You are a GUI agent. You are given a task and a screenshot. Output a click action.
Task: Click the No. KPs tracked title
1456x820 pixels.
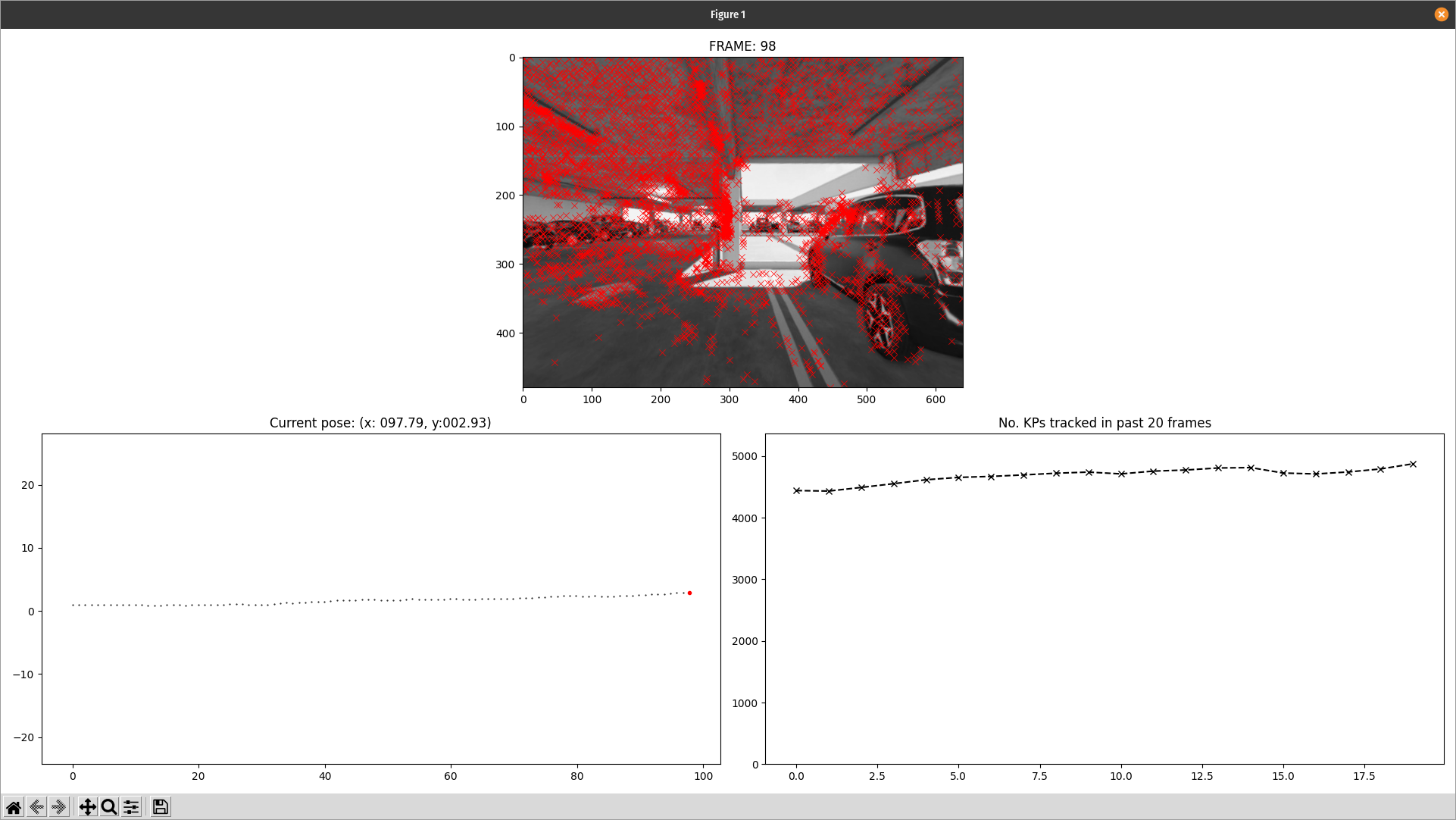[1104, 423]
